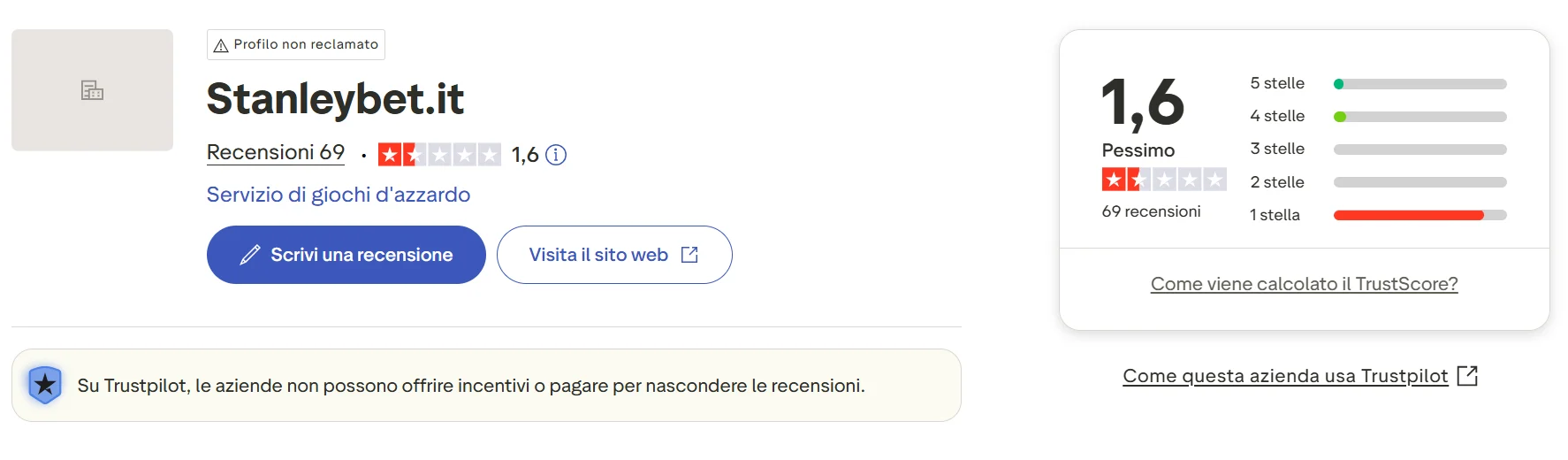Image resolution: width=1568 pixels, height=460 pixels.
Task: Click the shield star icon in notice banner
Action: [45, 385]
